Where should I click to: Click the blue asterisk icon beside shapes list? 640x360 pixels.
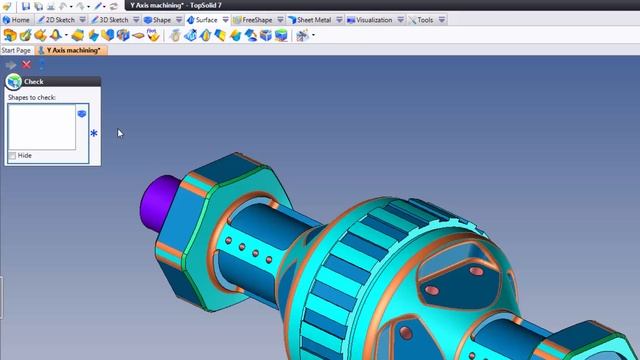(94, 133)
